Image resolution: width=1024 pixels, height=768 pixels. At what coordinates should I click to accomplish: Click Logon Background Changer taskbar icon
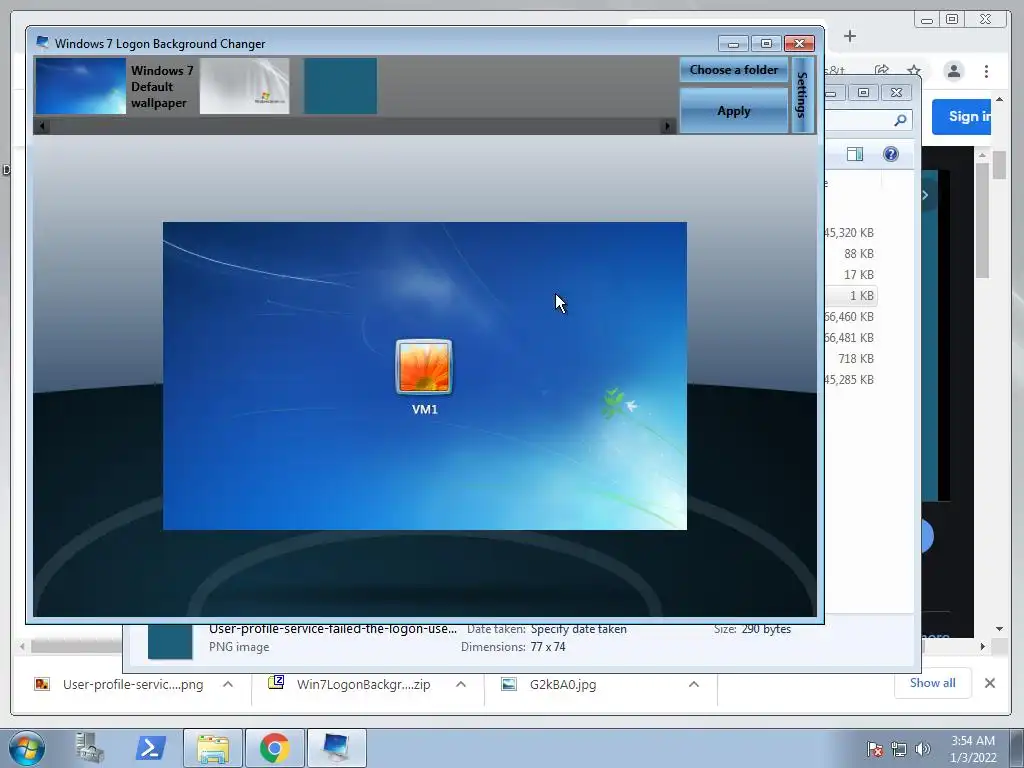337,748
